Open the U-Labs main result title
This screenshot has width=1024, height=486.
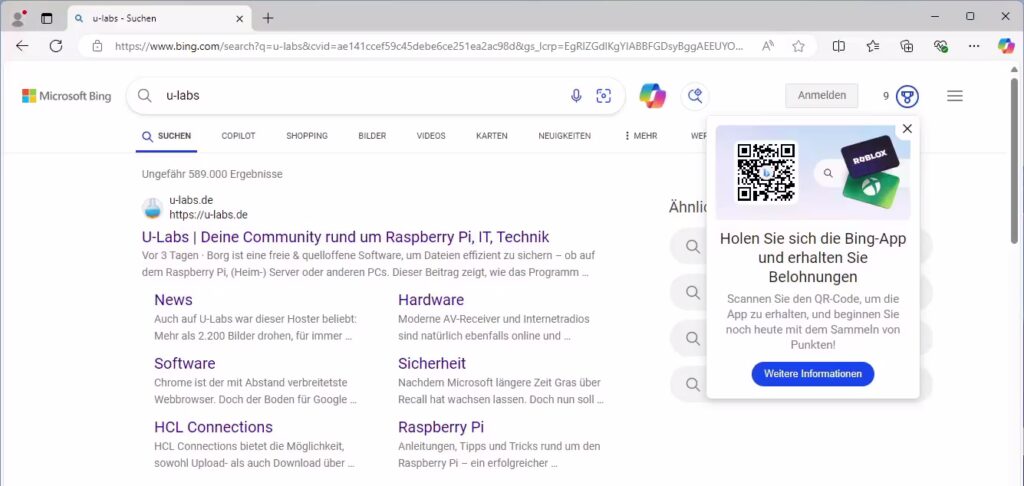pos(345,236)
